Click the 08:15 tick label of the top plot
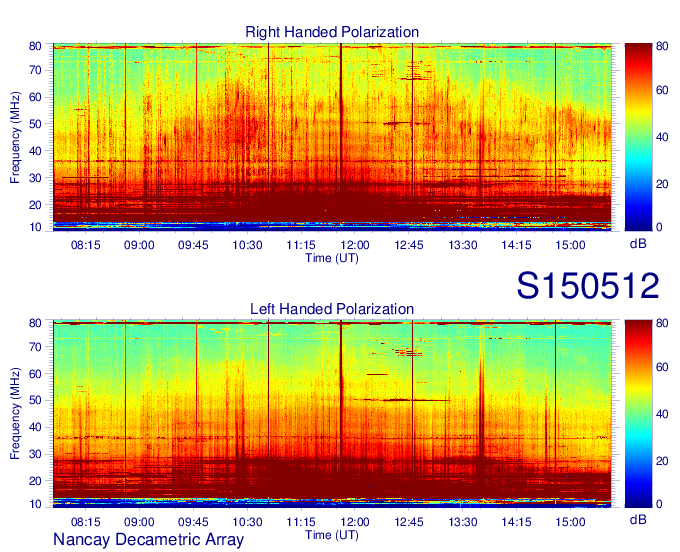The image size is (680, 552). pos(85,245)
